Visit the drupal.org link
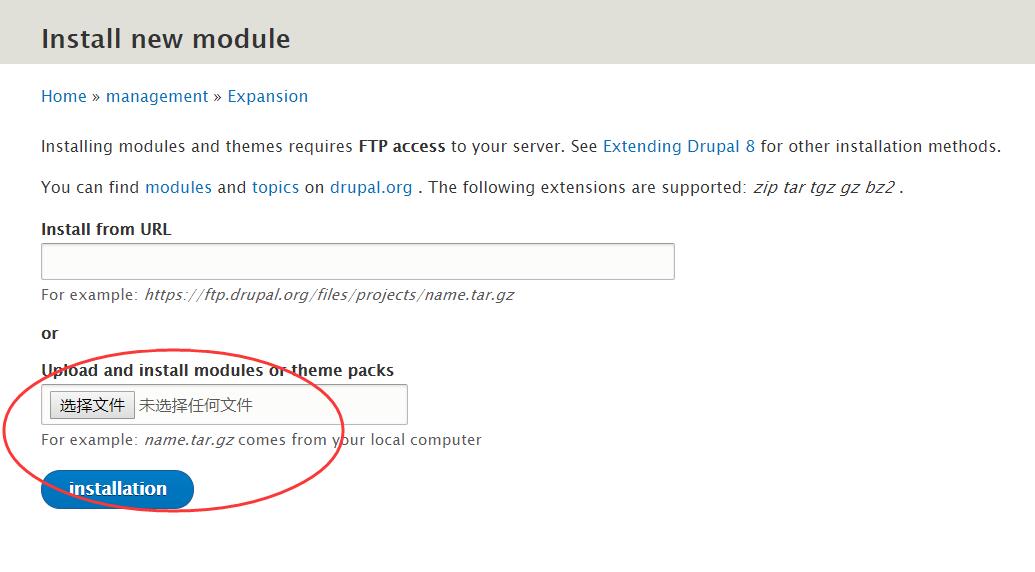 371,187
